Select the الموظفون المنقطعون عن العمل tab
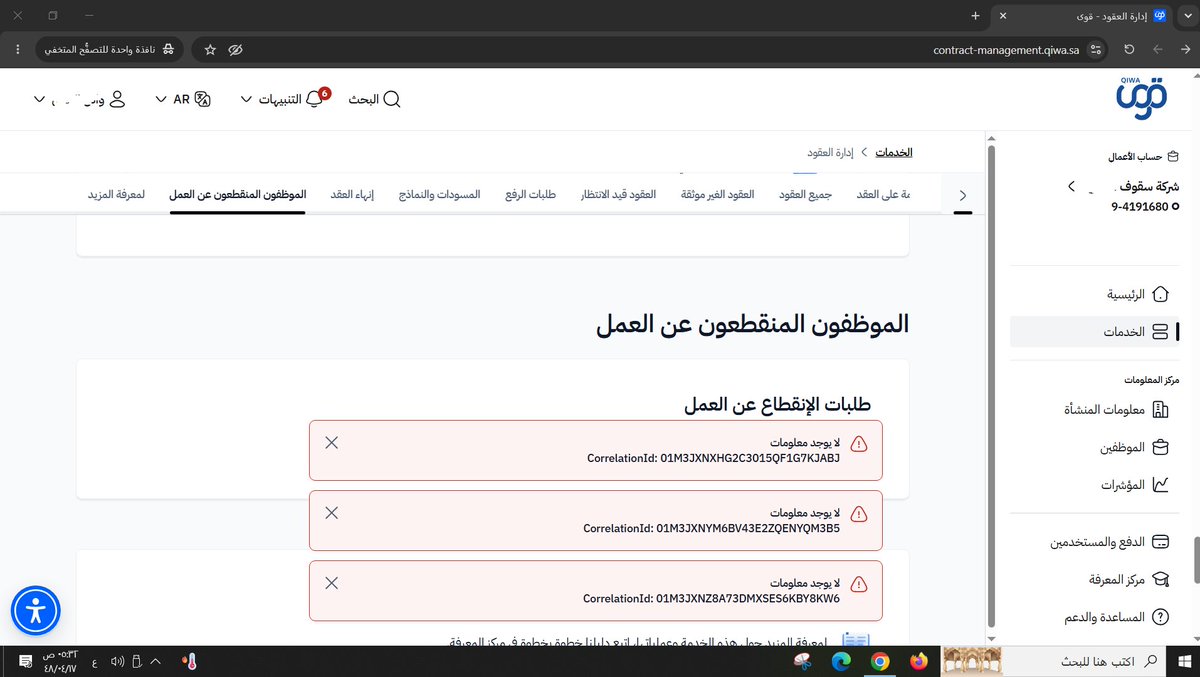Screen dimensions: 1200x677 click(238, 194)
